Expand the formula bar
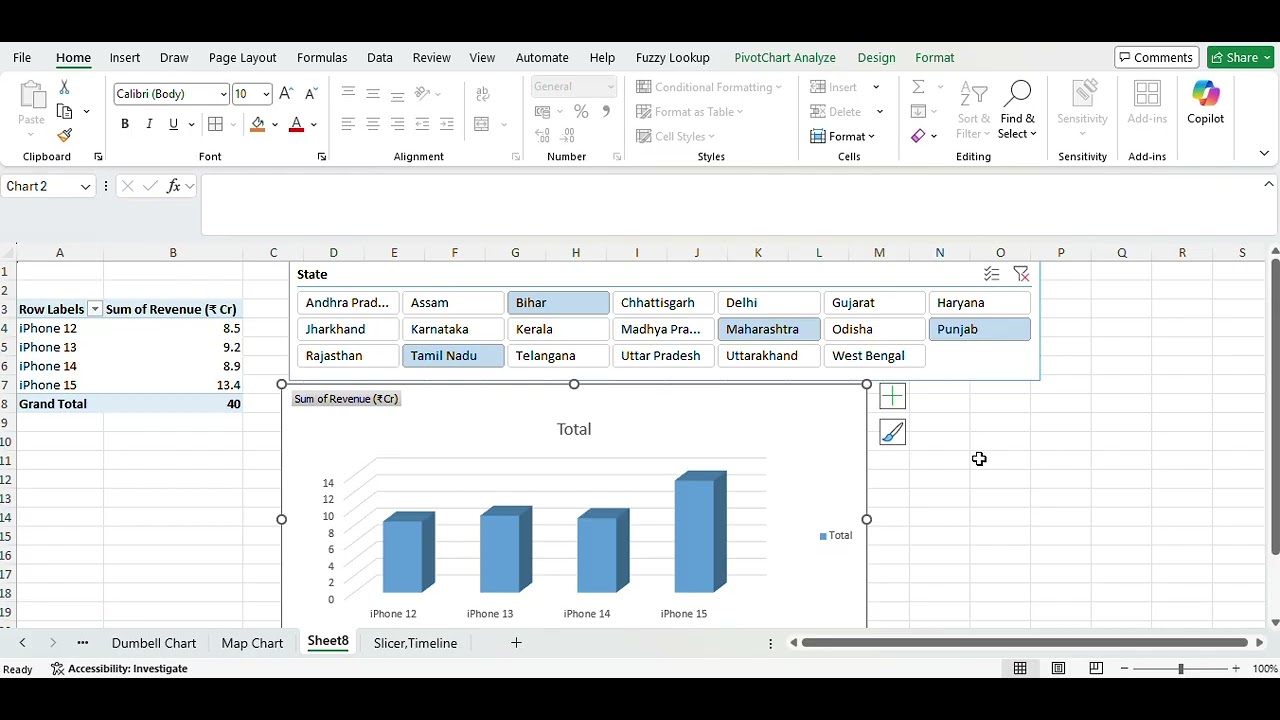The image size is (1280, 720). (1269, 184)
